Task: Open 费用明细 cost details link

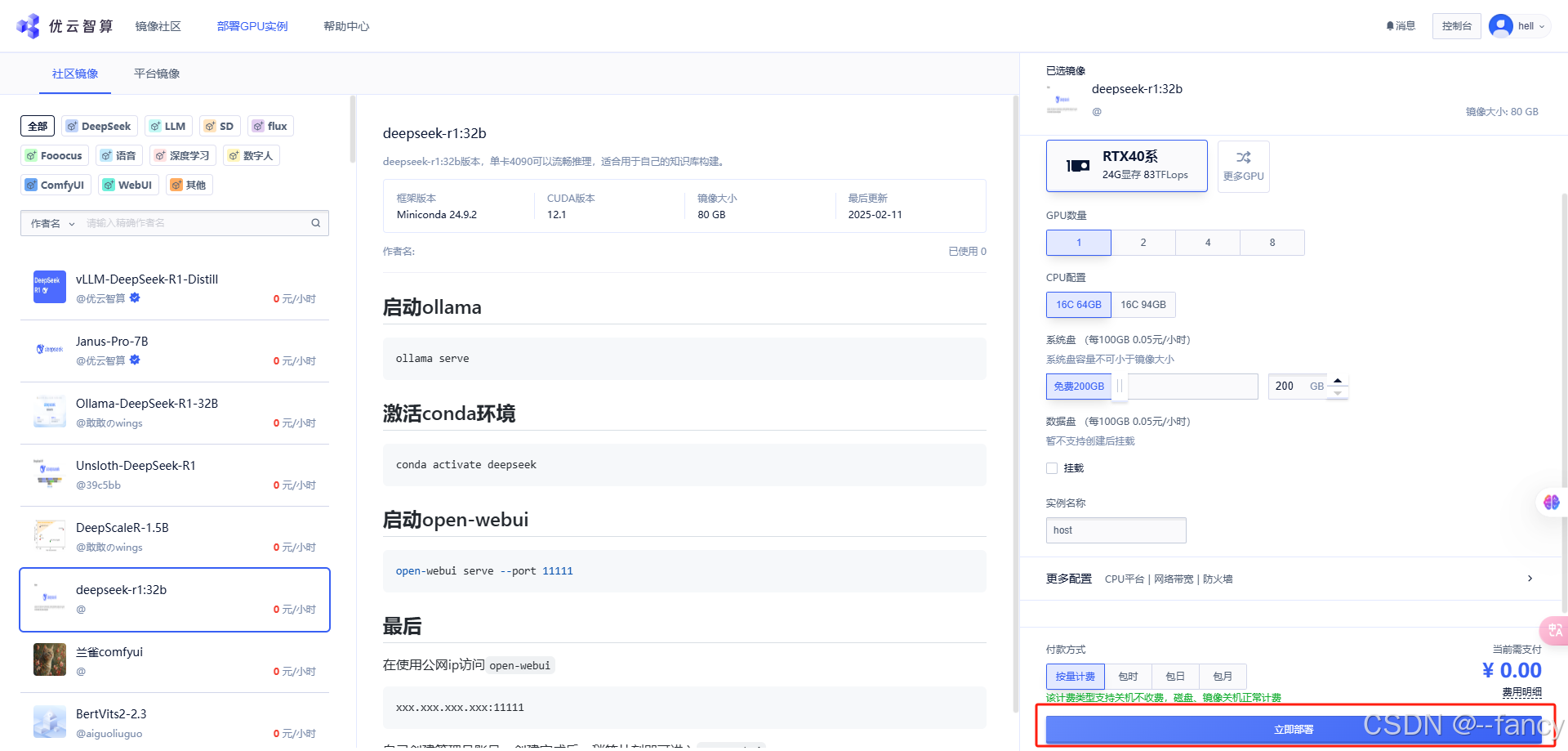Action: 1522,692
